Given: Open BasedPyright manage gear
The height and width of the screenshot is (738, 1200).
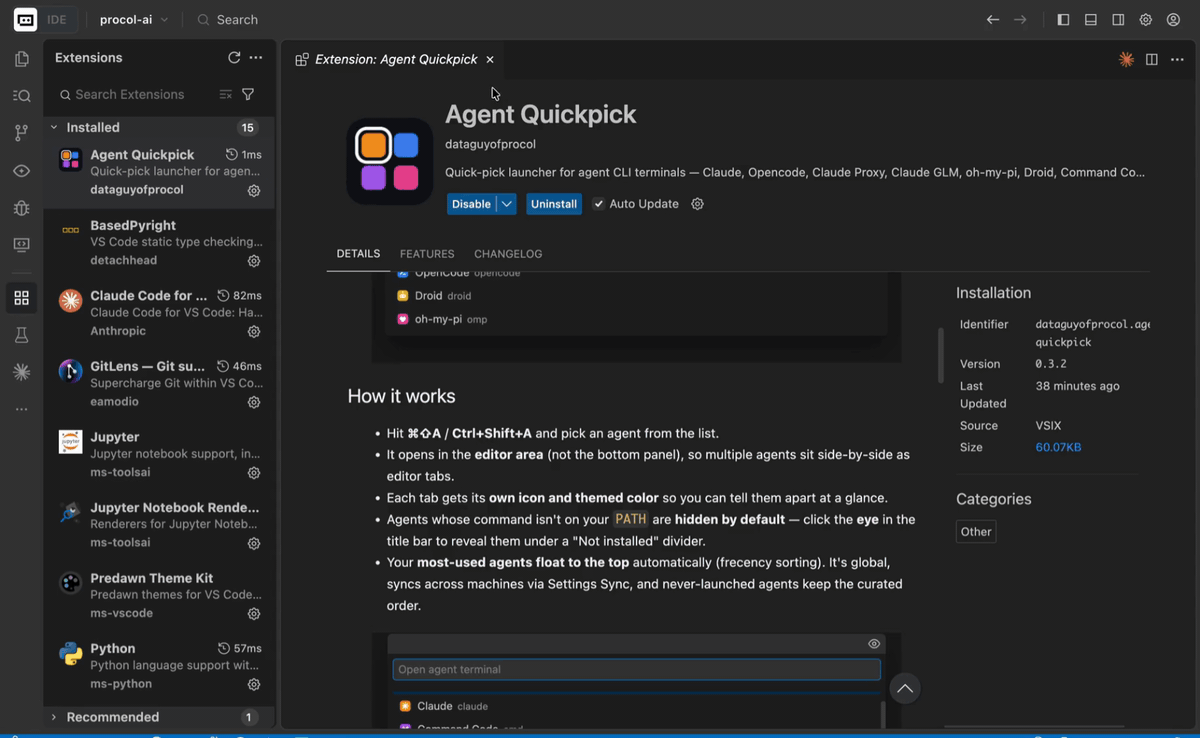Looking at the screenshot, I should (x=254, y=261).
